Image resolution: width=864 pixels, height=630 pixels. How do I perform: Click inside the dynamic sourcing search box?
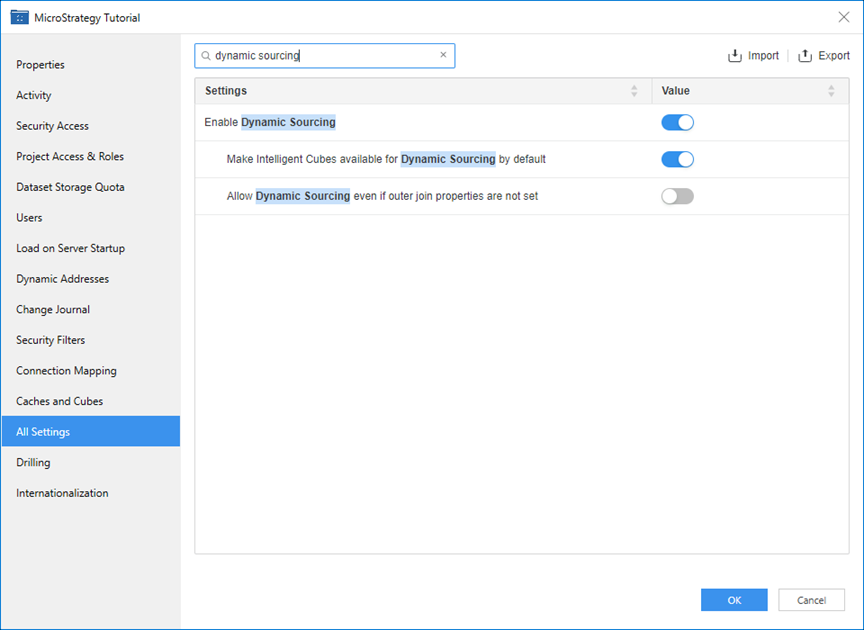320,56
